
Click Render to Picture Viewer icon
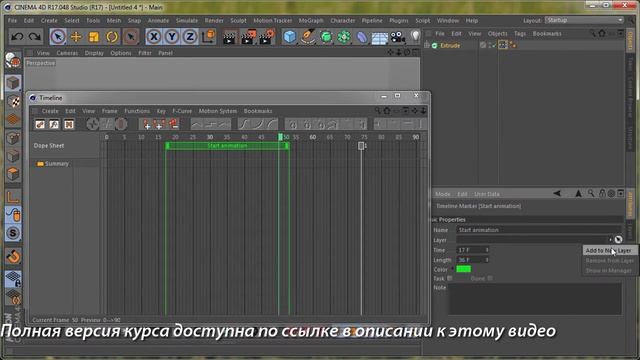tap(248, 37)
